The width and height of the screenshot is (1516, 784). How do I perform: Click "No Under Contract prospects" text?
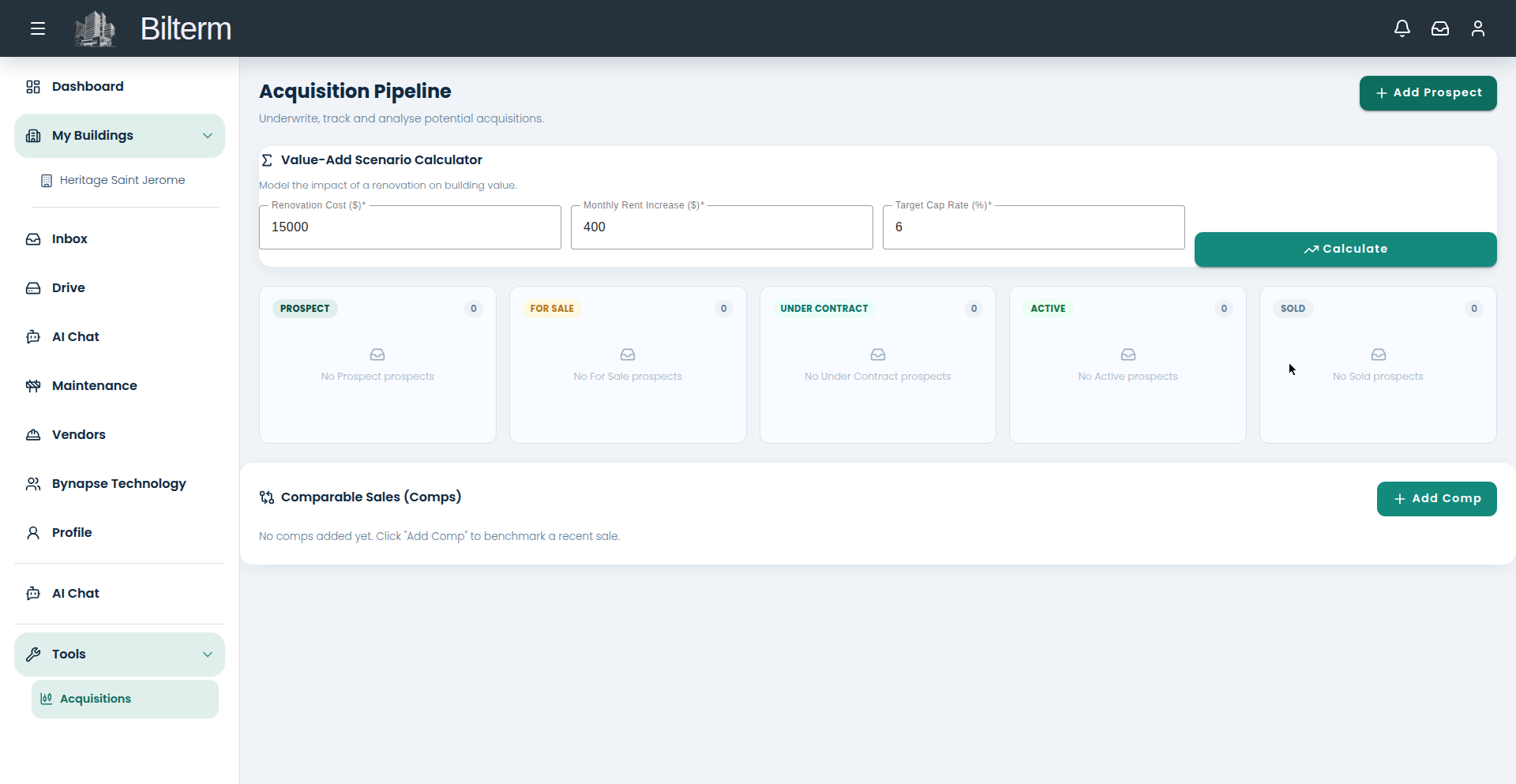coord(878,377)
